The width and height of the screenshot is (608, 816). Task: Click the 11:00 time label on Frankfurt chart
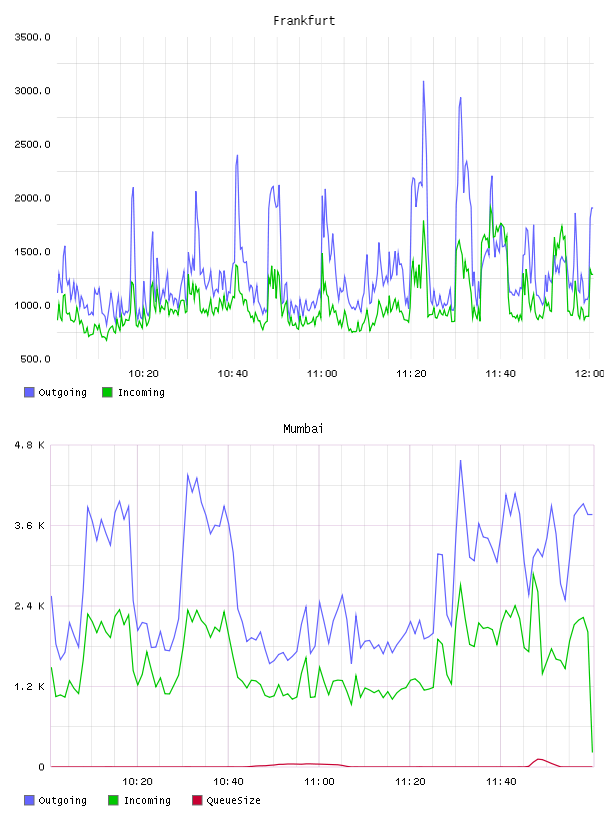pyautogui.click(x=322, y=374)
